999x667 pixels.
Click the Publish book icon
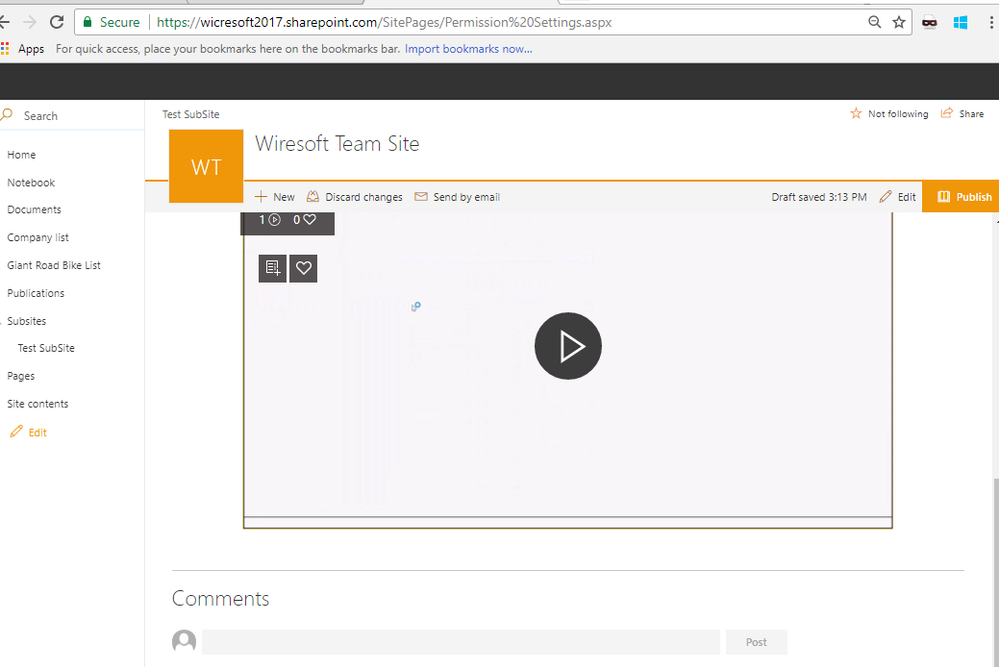point(944,197)
